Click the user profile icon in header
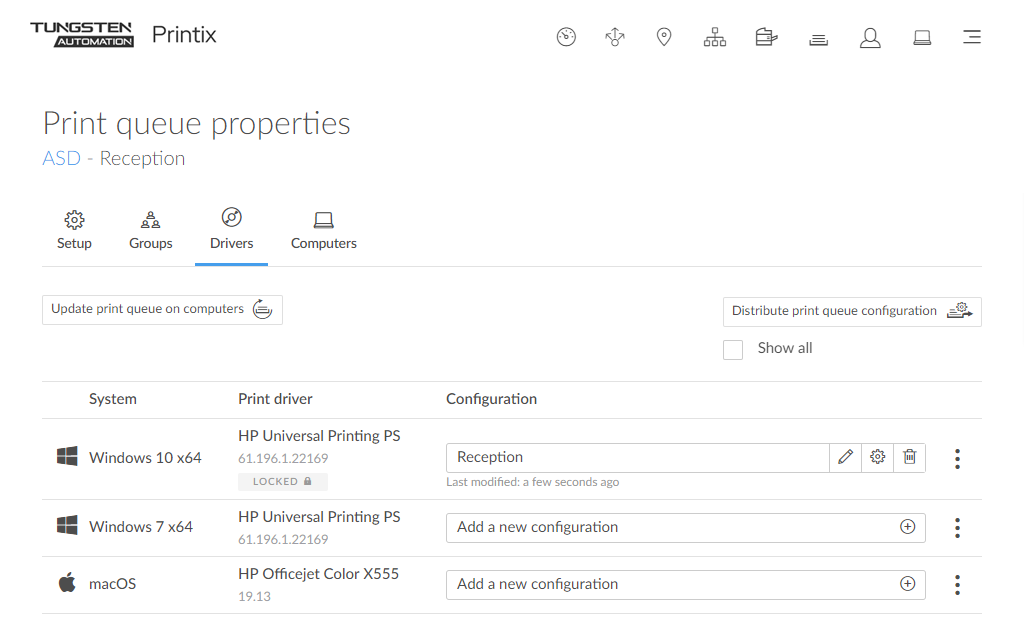The width and height of the screenshot is (1024, 632). [x=870, y=38]
